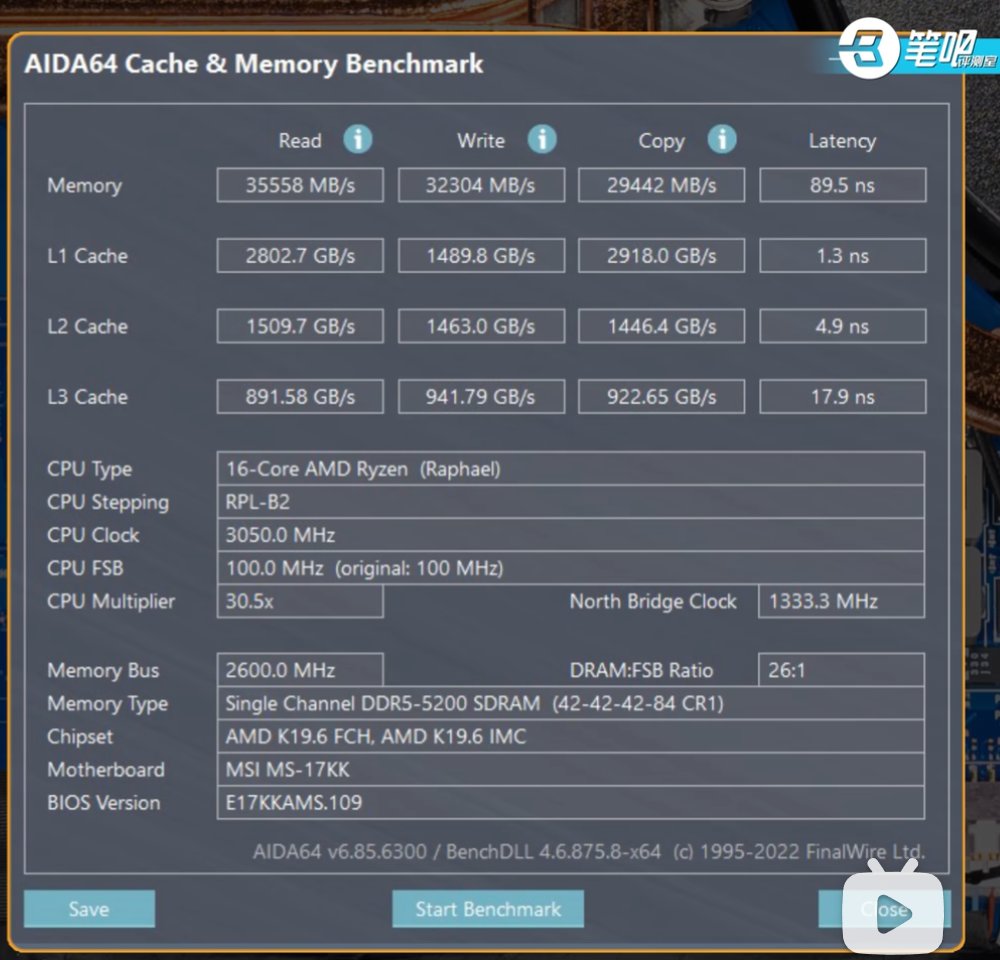The image size is (1000, 960).
Task: Select L1 Cache copy value 2918.0 GB/s
Action: (661, 256)
